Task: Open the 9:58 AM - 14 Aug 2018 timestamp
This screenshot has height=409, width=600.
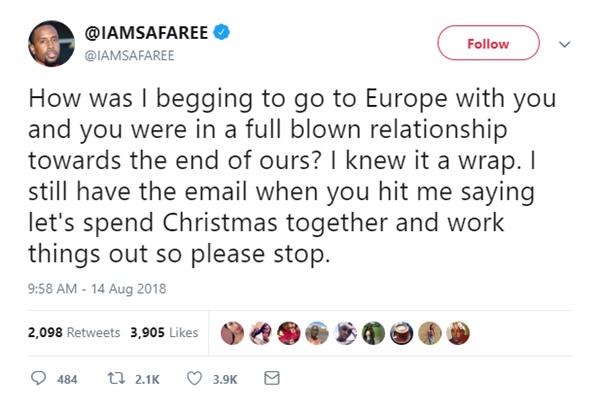Action: tap(93, 288)
